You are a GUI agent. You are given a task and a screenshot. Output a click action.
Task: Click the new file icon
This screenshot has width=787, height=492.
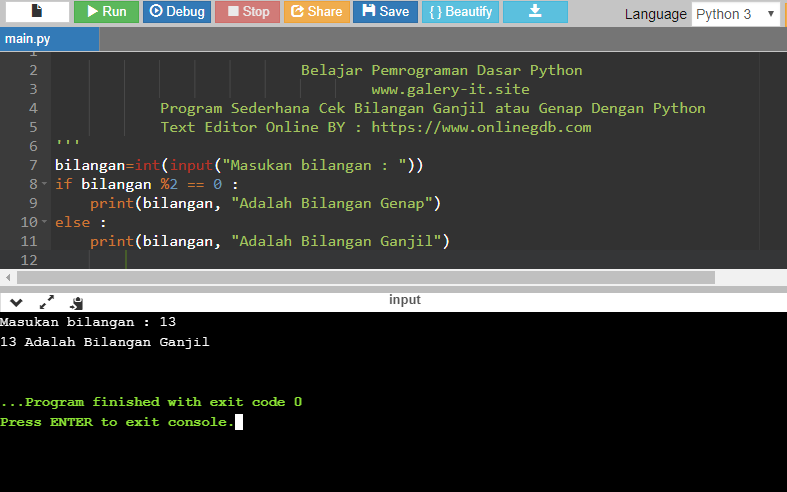click(x=36, y=12)
